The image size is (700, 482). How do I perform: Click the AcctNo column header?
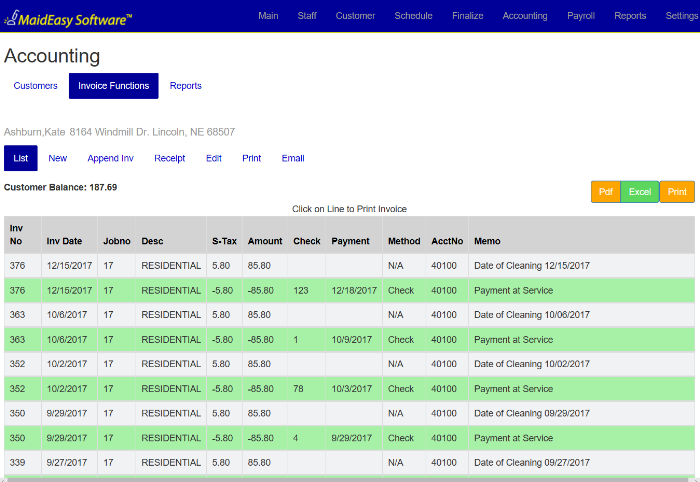click(447, 235)
